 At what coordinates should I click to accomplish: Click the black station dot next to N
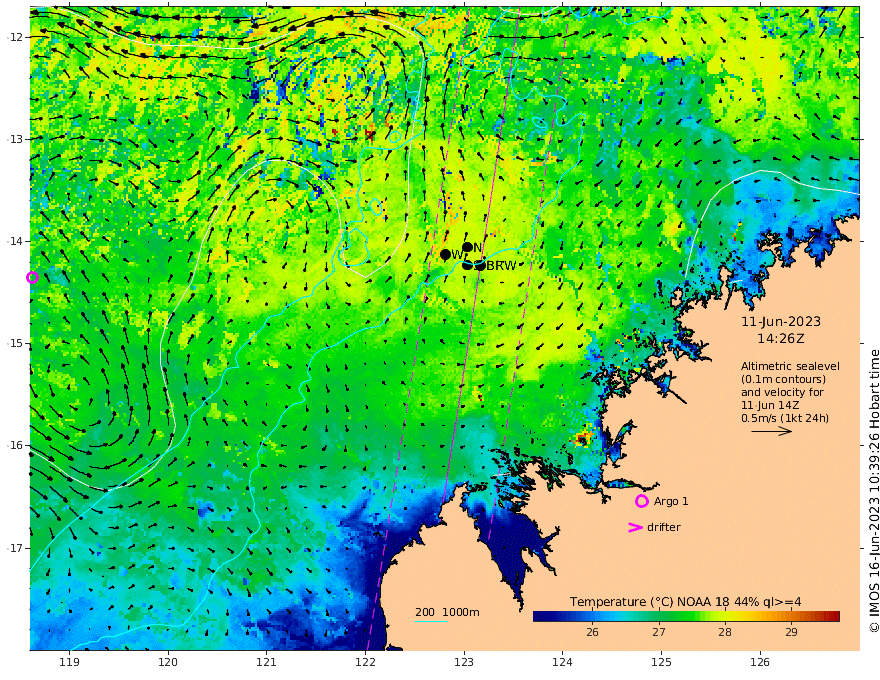click(x=468, y=247)
